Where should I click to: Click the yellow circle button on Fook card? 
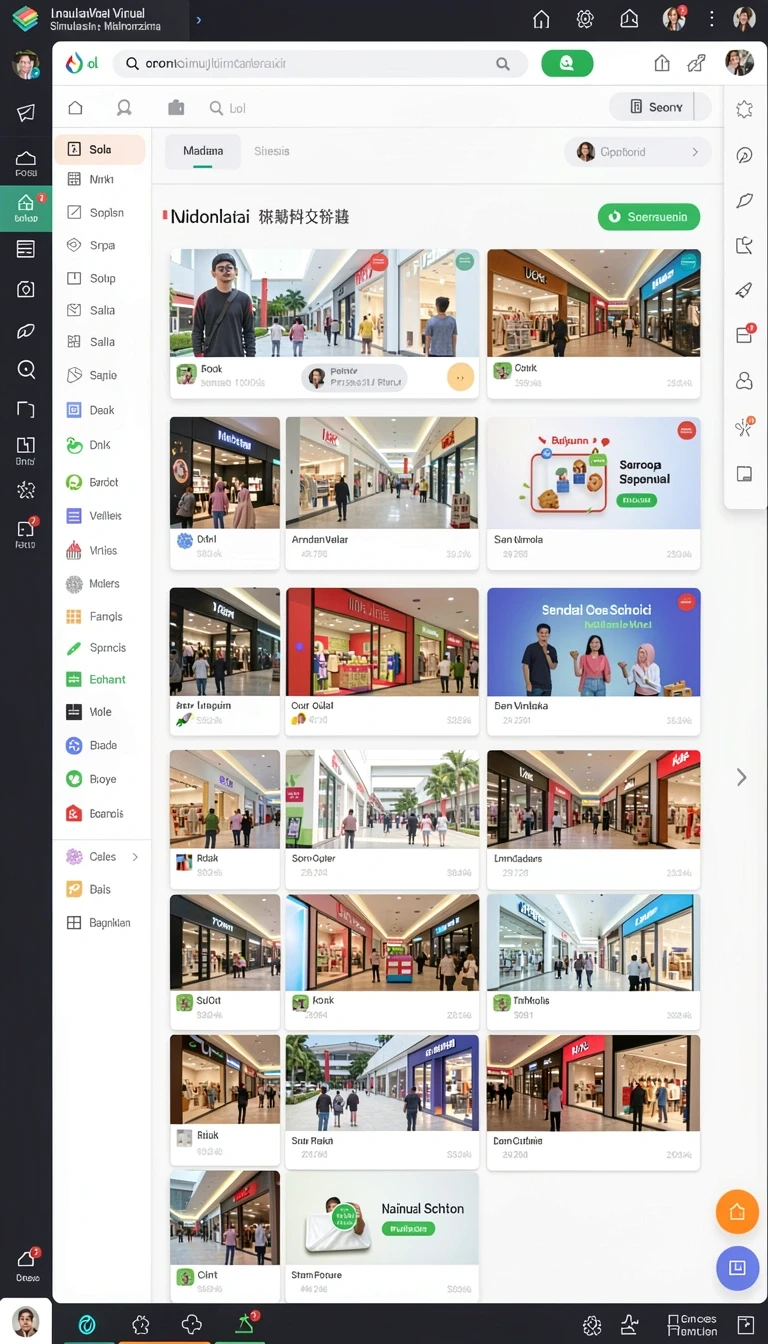(460, 377)
